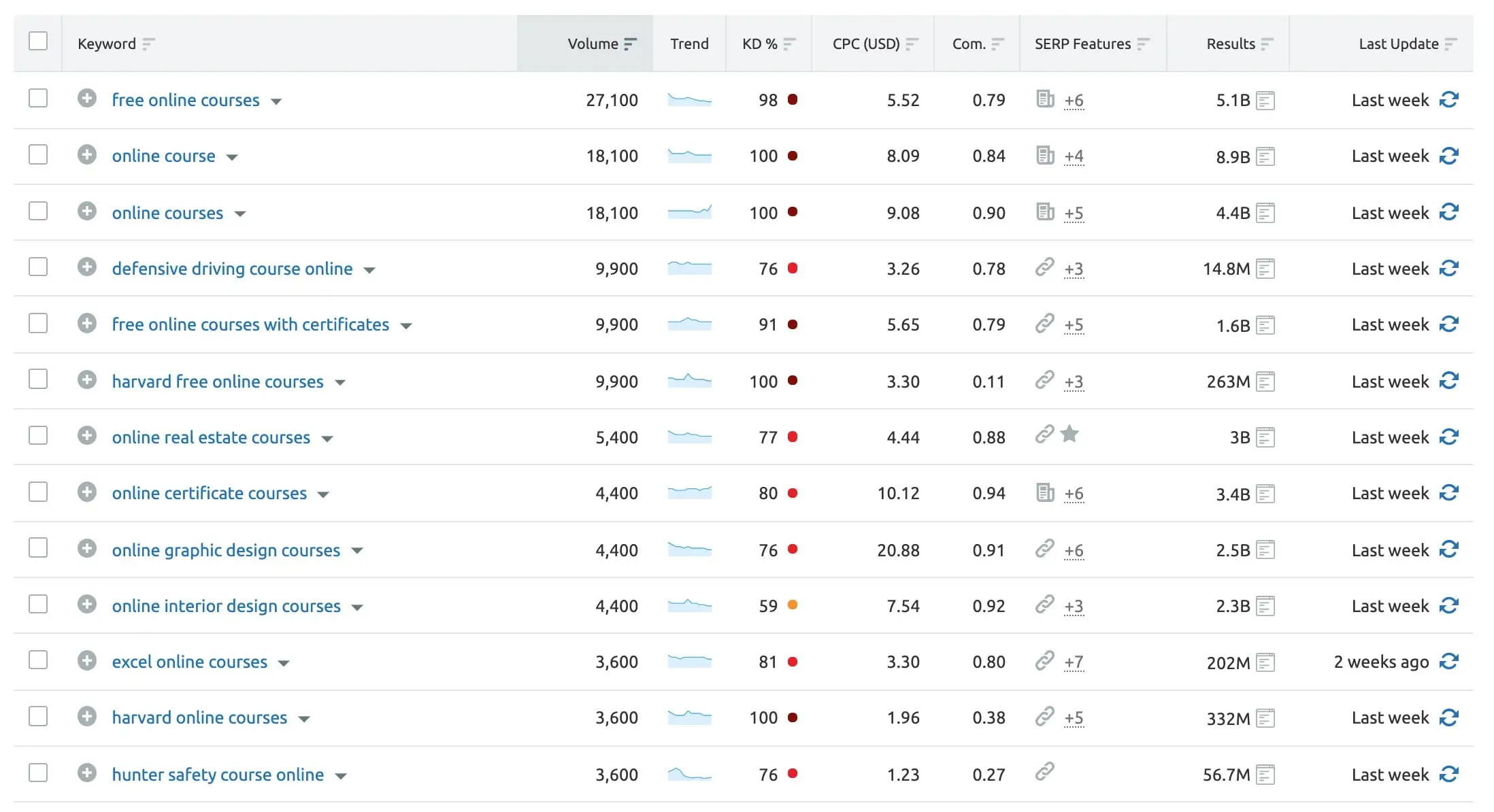Click star SERP feature for real estate courses
The height and width of the screenshot is (812, 1494).
1069,434
